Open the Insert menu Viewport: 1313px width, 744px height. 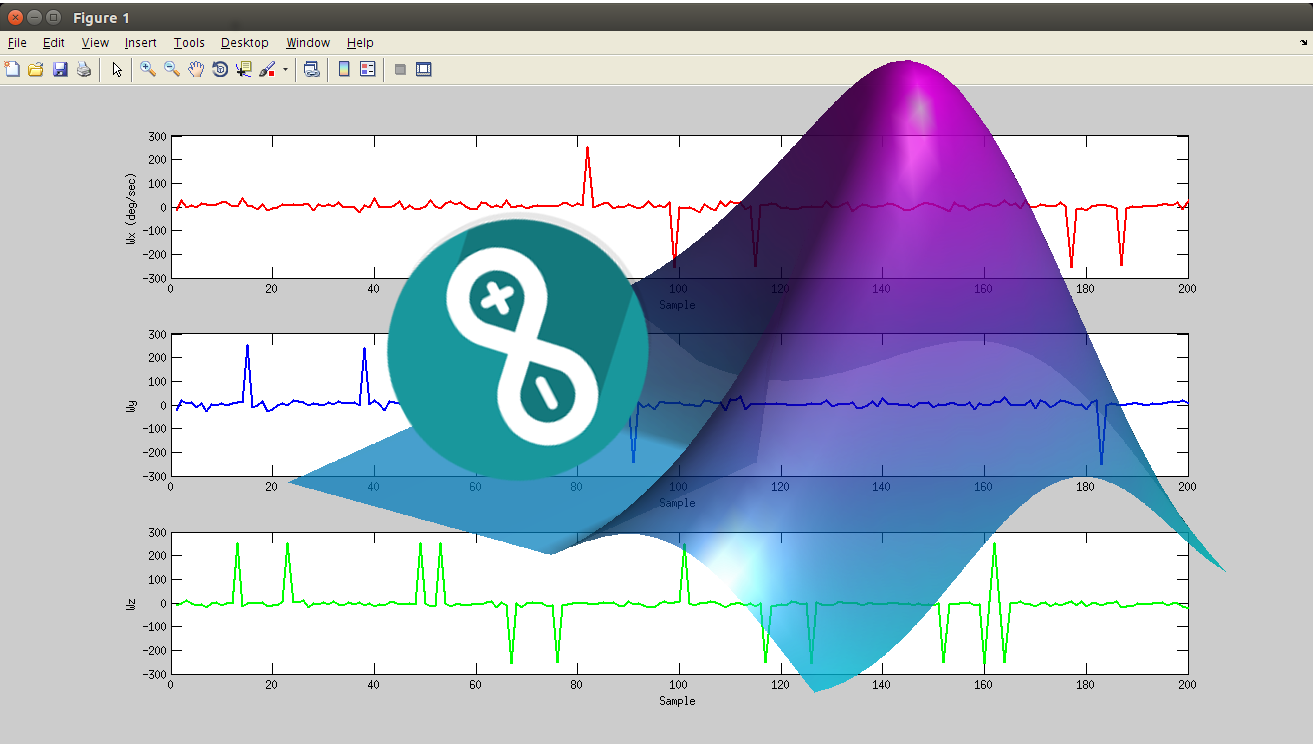(140, 42)
